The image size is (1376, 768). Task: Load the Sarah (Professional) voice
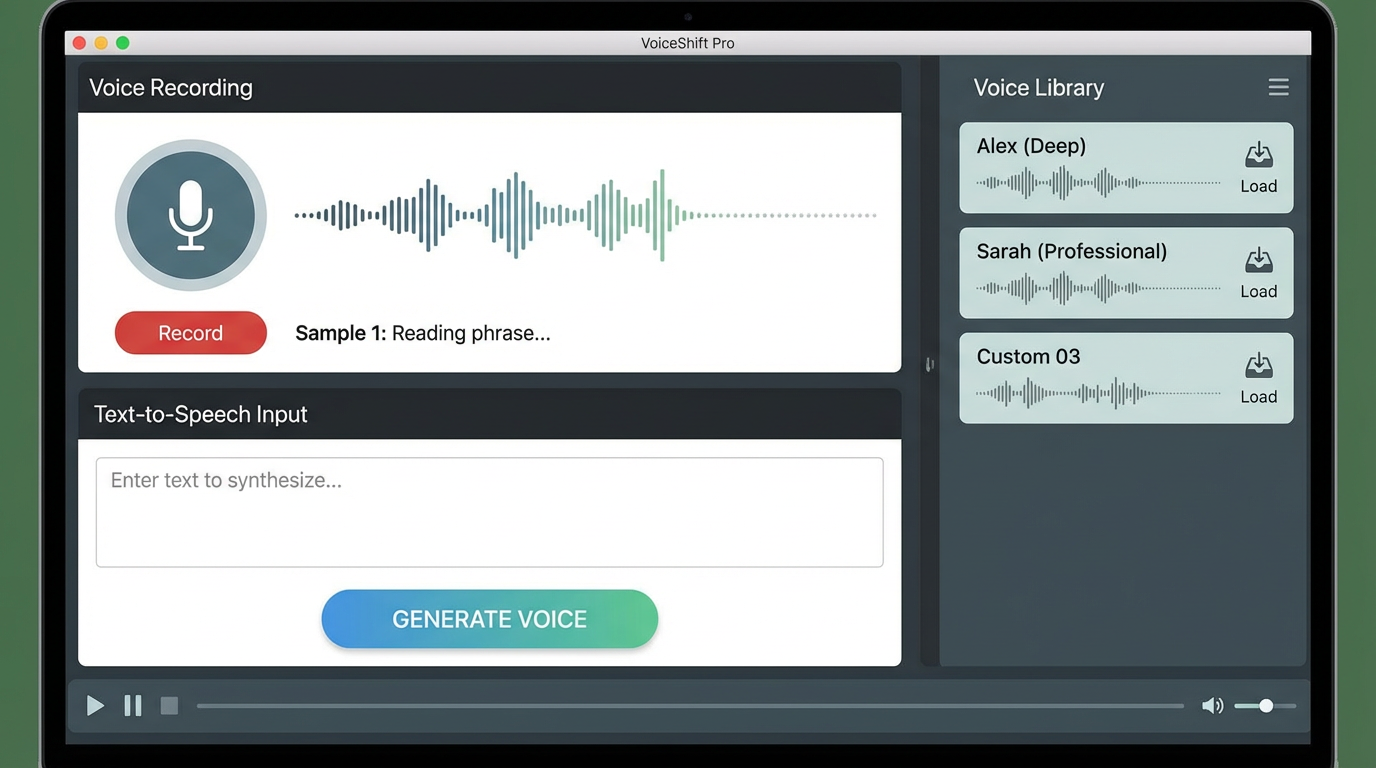tap(1258, 273)
